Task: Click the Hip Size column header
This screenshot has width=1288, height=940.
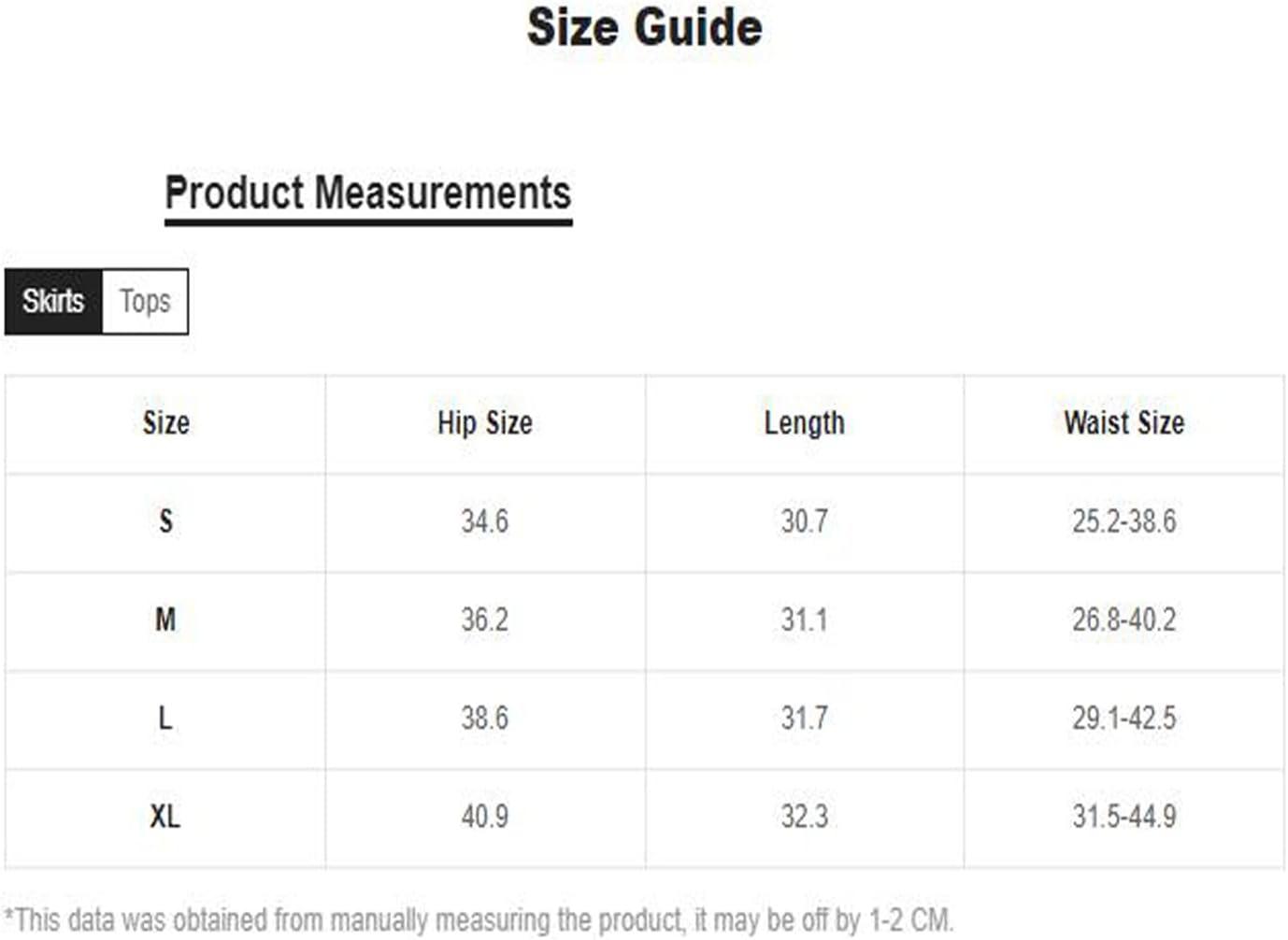Action: (x=485, y=423)
